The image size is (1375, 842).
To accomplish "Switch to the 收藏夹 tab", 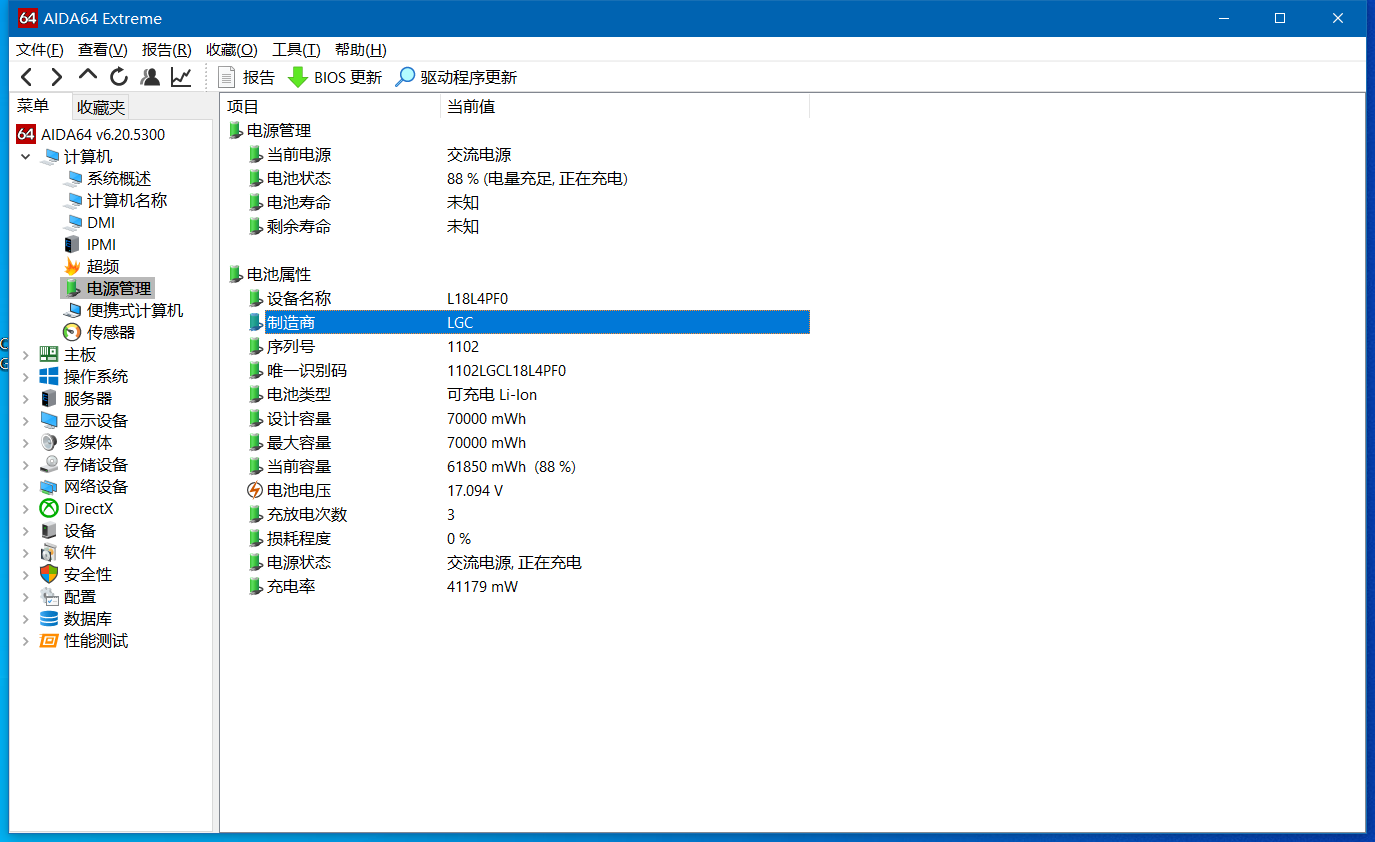I will tap(101, 108).
